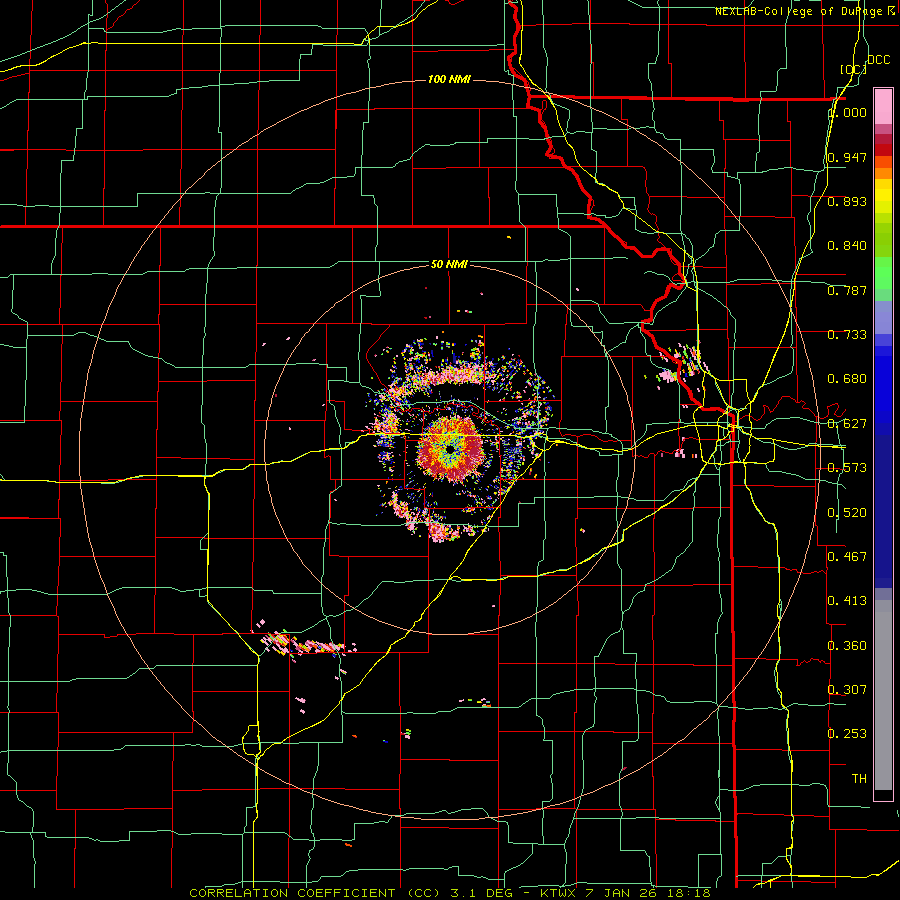Select the 0.520 scale value
This screenshot has height=900, width=900.
click(847, 512)
